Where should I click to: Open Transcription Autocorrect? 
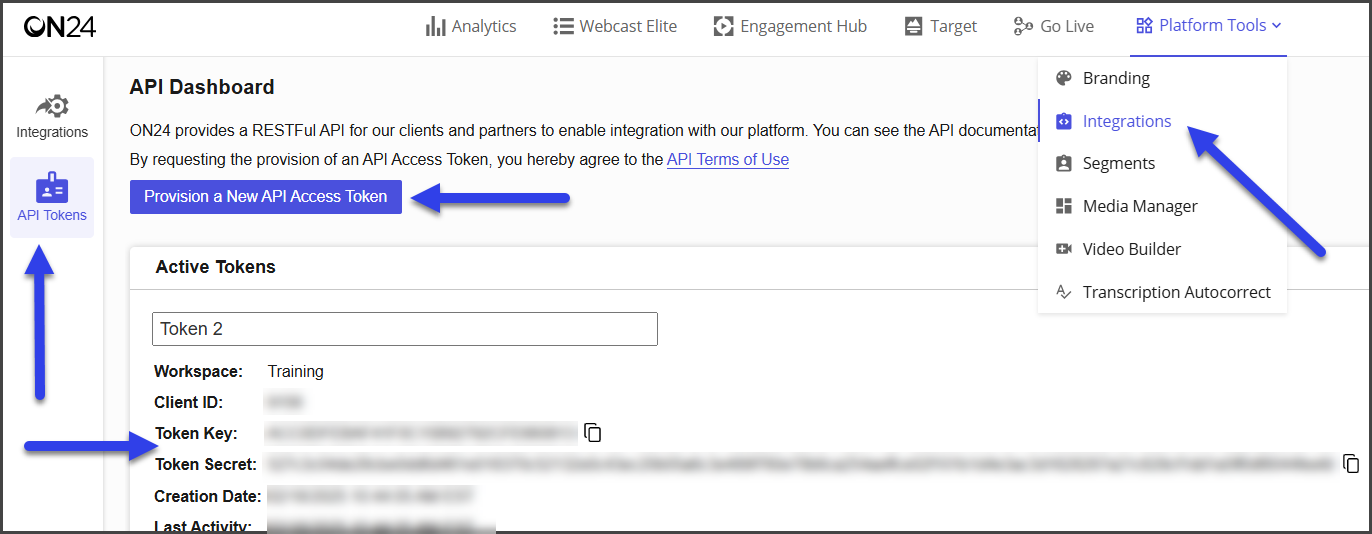coord(1163,292)
